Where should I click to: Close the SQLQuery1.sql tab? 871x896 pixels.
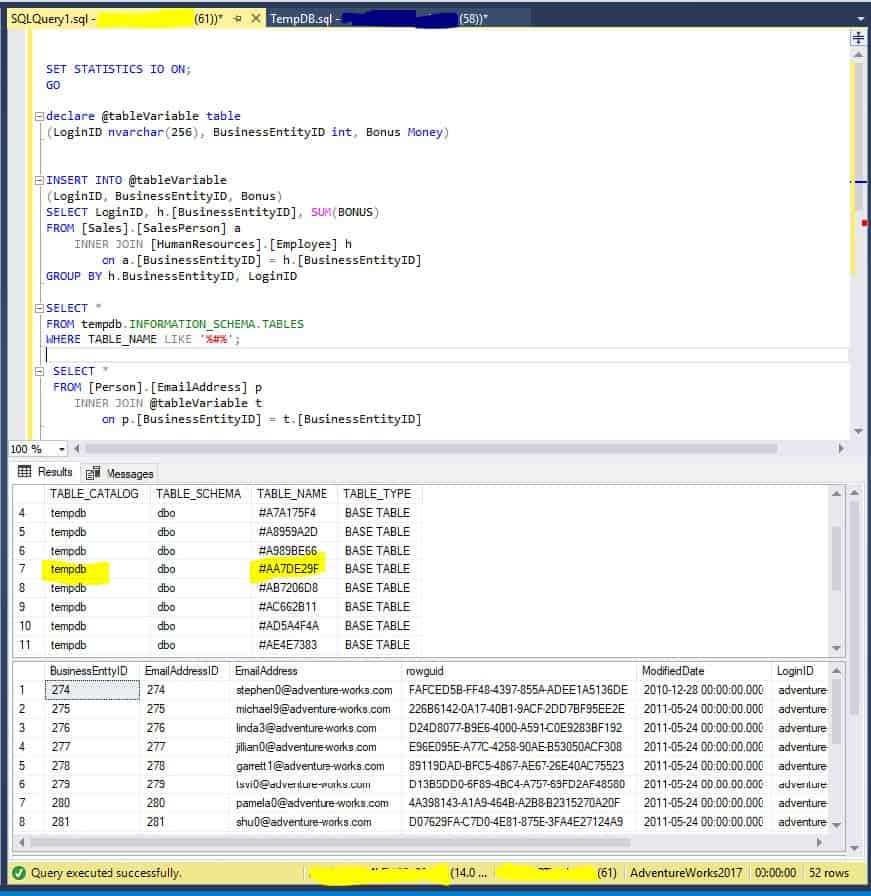[256, 18]
